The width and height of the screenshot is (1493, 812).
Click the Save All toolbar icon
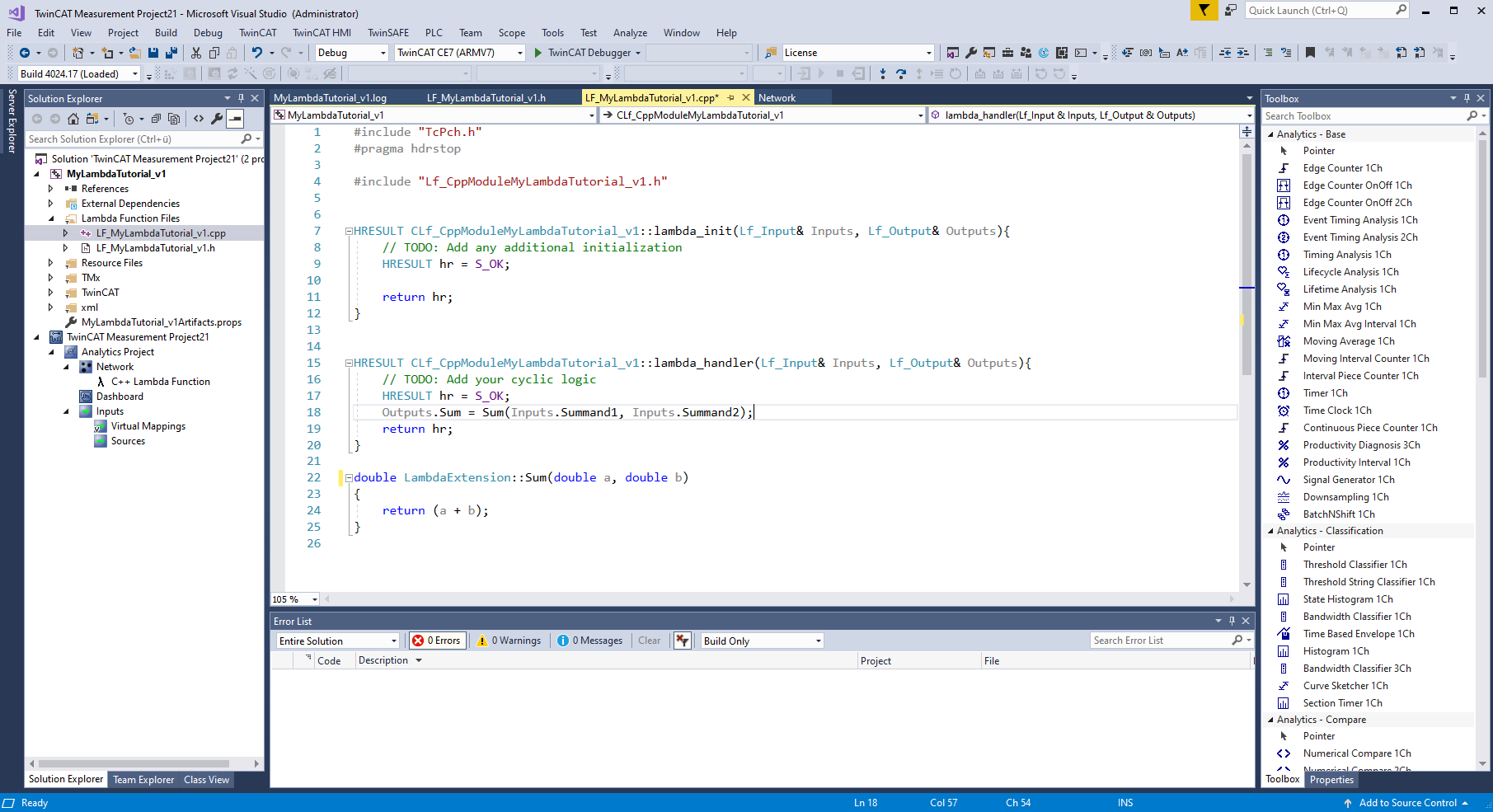tap(171, 53)
